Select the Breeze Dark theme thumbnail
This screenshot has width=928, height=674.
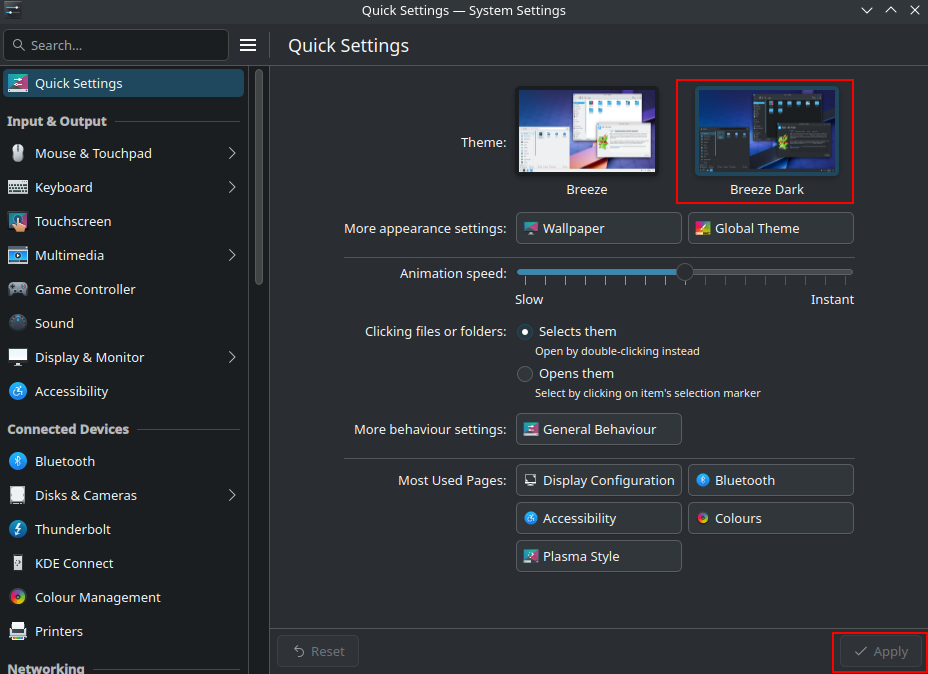point(766,131)
